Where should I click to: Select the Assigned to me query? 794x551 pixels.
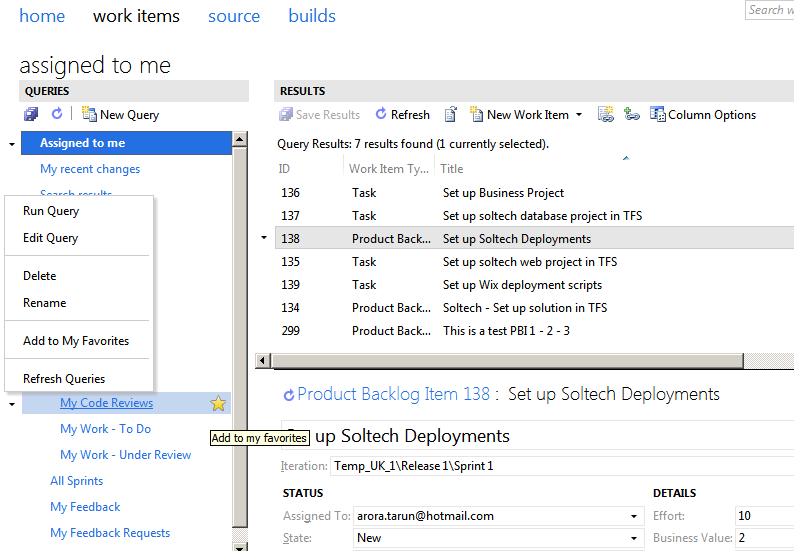[x=126, y=143]
